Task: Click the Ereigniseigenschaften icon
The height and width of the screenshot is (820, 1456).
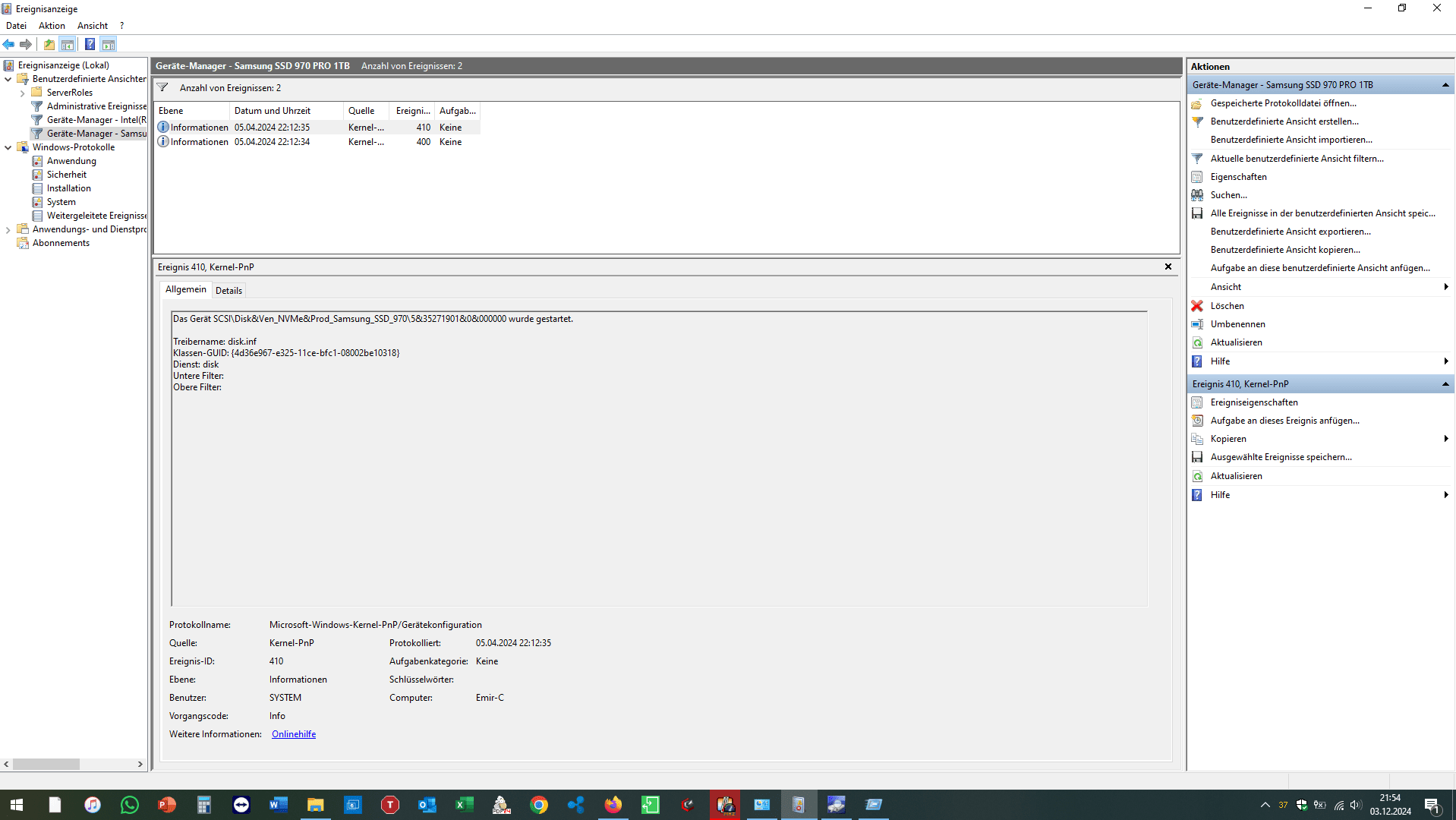Action: point(1197,402)
